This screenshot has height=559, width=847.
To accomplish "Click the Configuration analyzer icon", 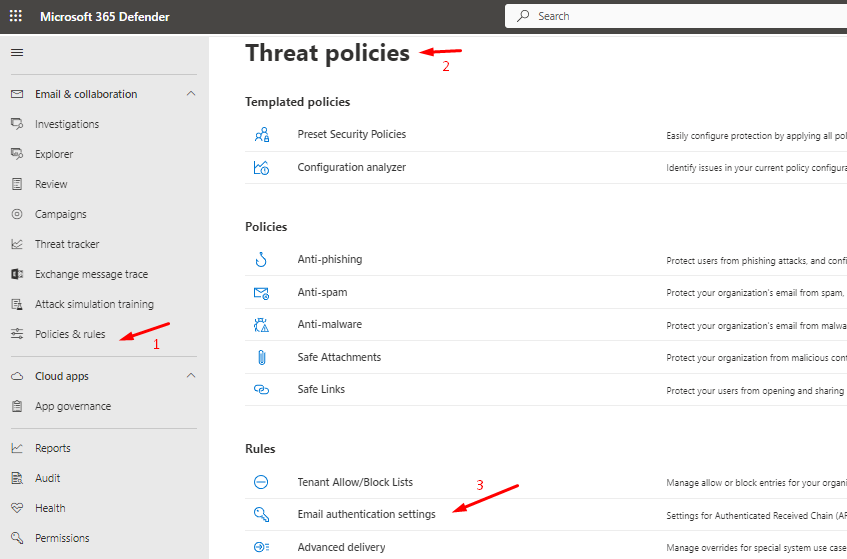I will pos(261,168).
